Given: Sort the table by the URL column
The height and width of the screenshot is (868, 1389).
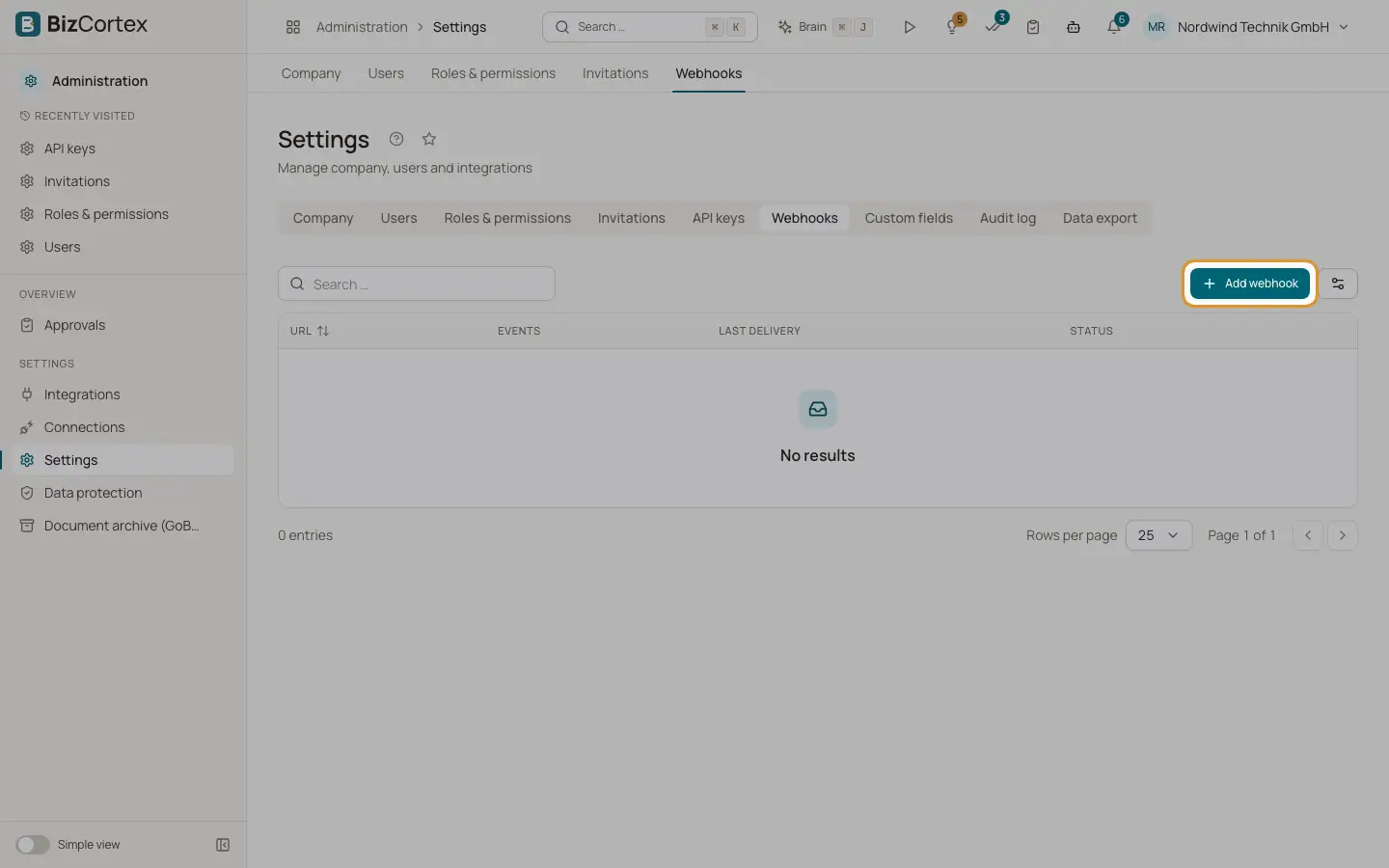Looking at the screenshot, I should point(310,331).
